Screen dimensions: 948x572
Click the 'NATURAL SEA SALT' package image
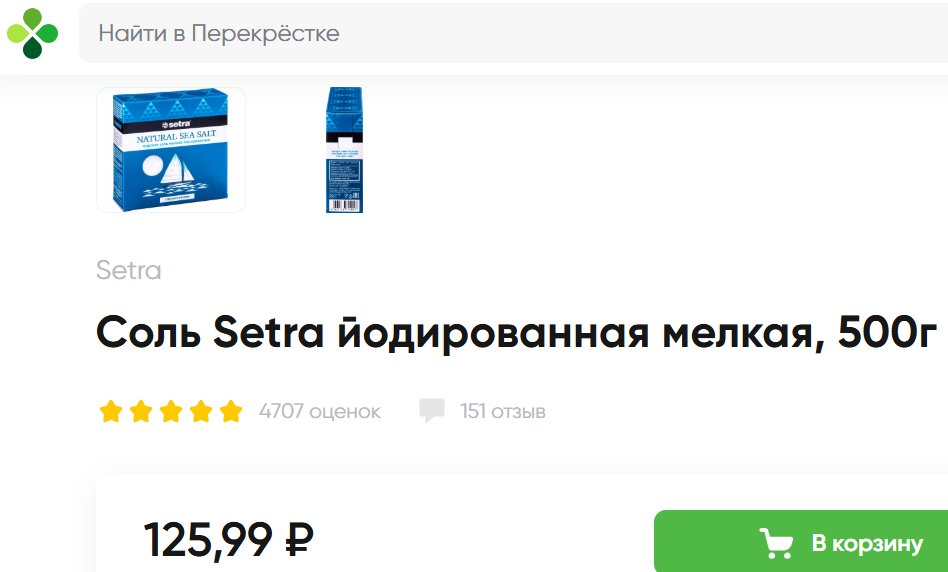click(171, 150)
